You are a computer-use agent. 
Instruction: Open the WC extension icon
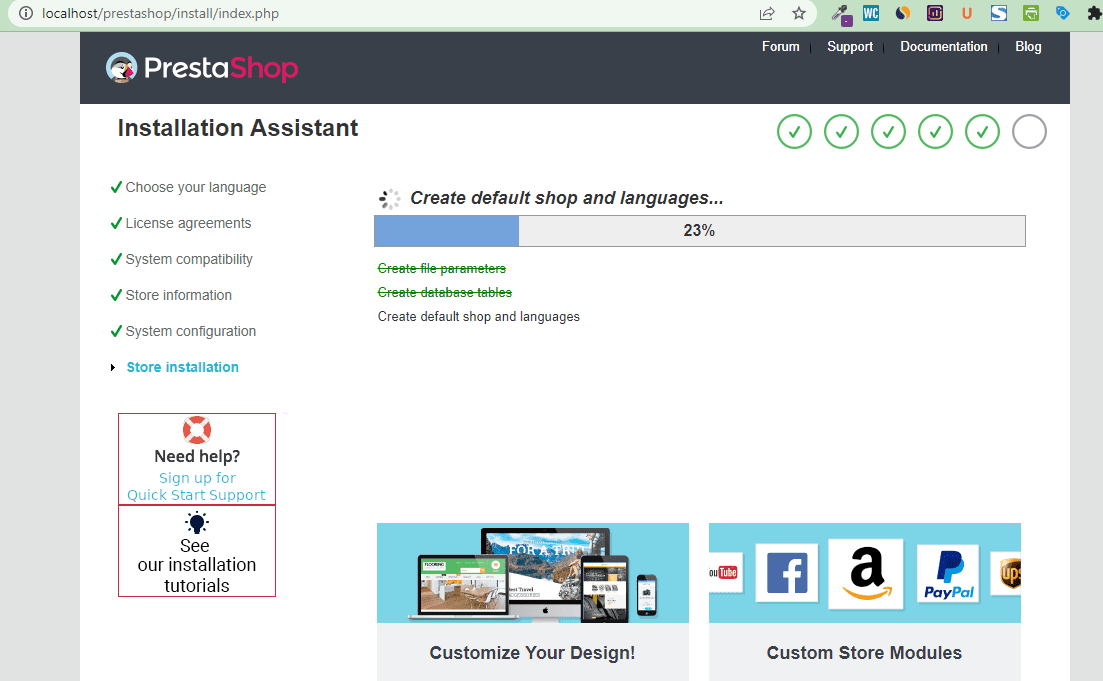871,13
